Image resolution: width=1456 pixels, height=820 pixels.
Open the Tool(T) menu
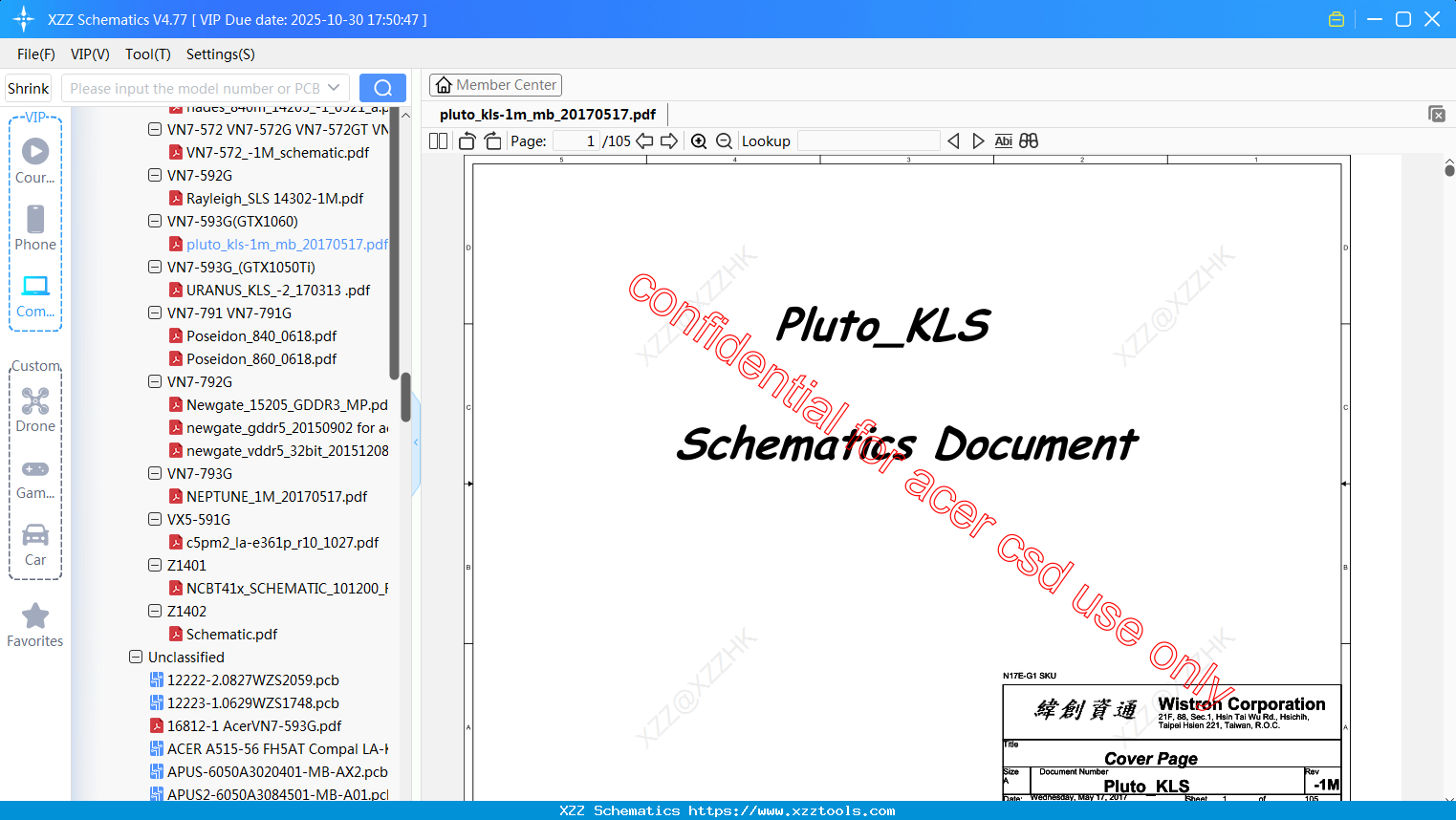point(148,54)
